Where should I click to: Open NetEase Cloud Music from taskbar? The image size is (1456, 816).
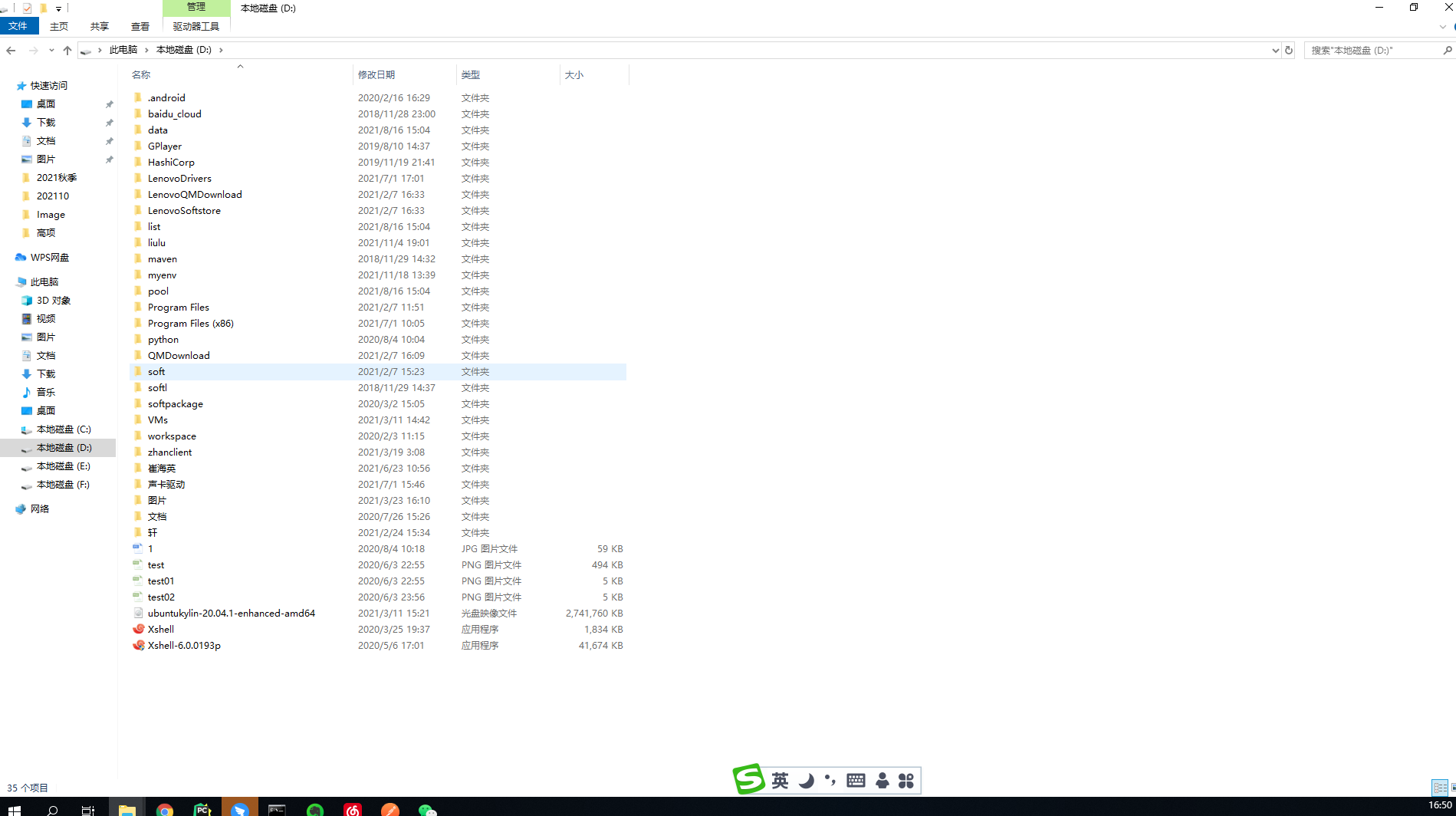pyautogui.click(x=353, y=809)
